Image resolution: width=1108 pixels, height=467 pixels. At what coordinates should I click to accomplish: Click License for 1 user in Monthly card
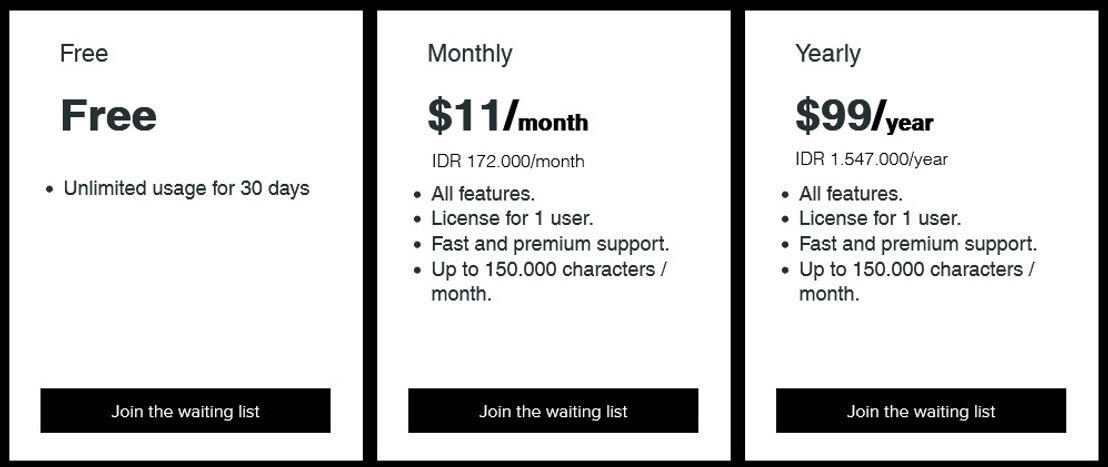[512, 218]
